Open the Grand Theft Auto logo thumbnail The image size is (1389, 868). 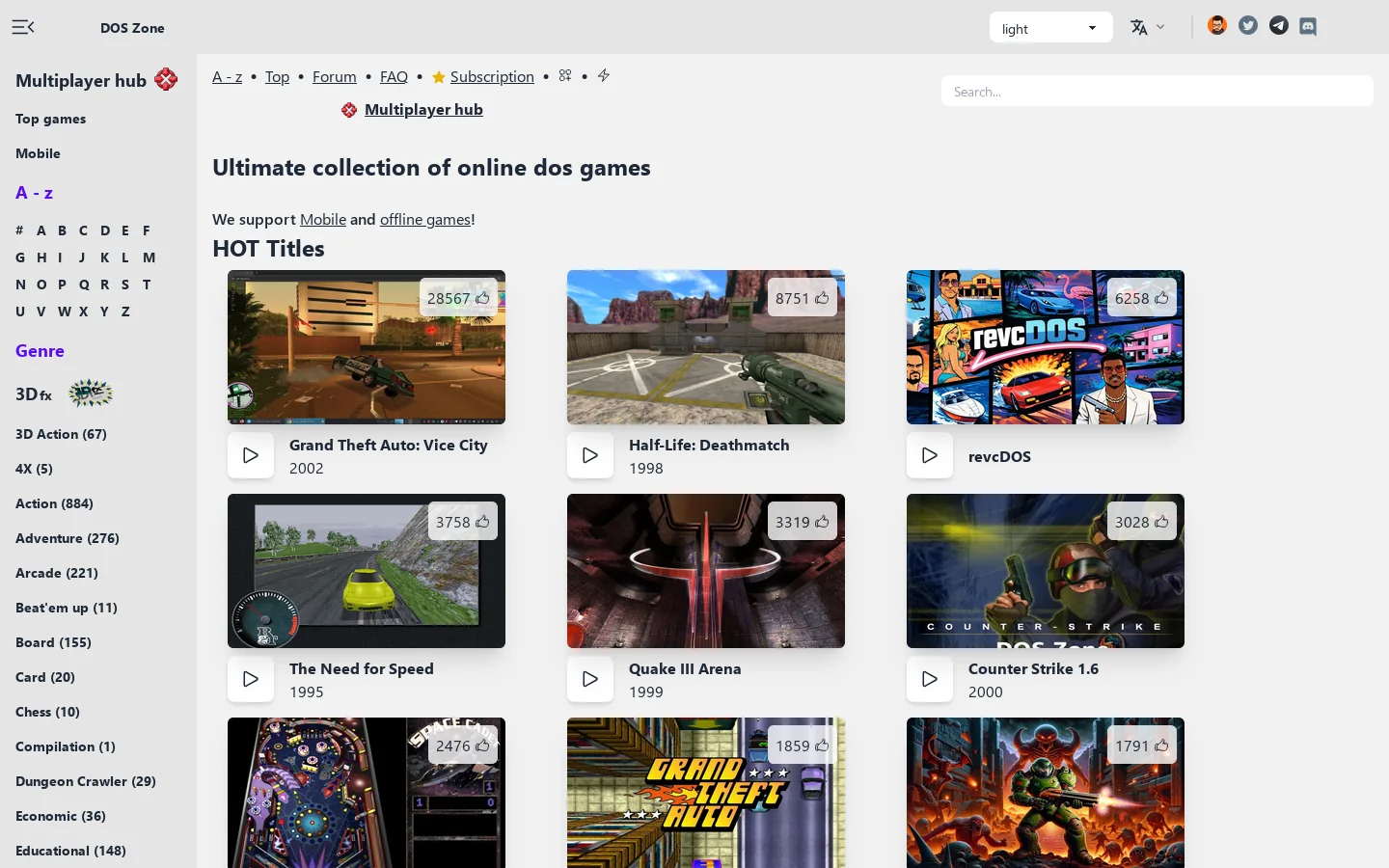[x=706, y=793]
